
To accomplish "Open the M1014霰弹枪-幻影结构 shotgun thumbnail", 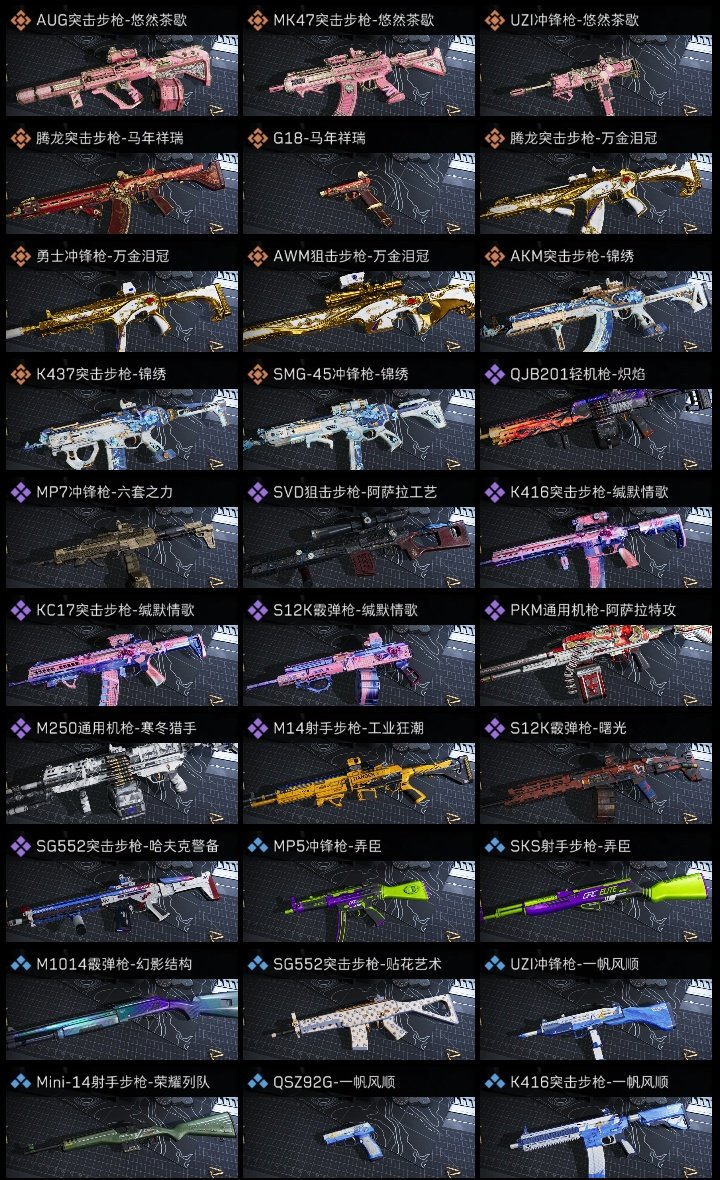I will pyautogui.click(x=122, y=1020).
